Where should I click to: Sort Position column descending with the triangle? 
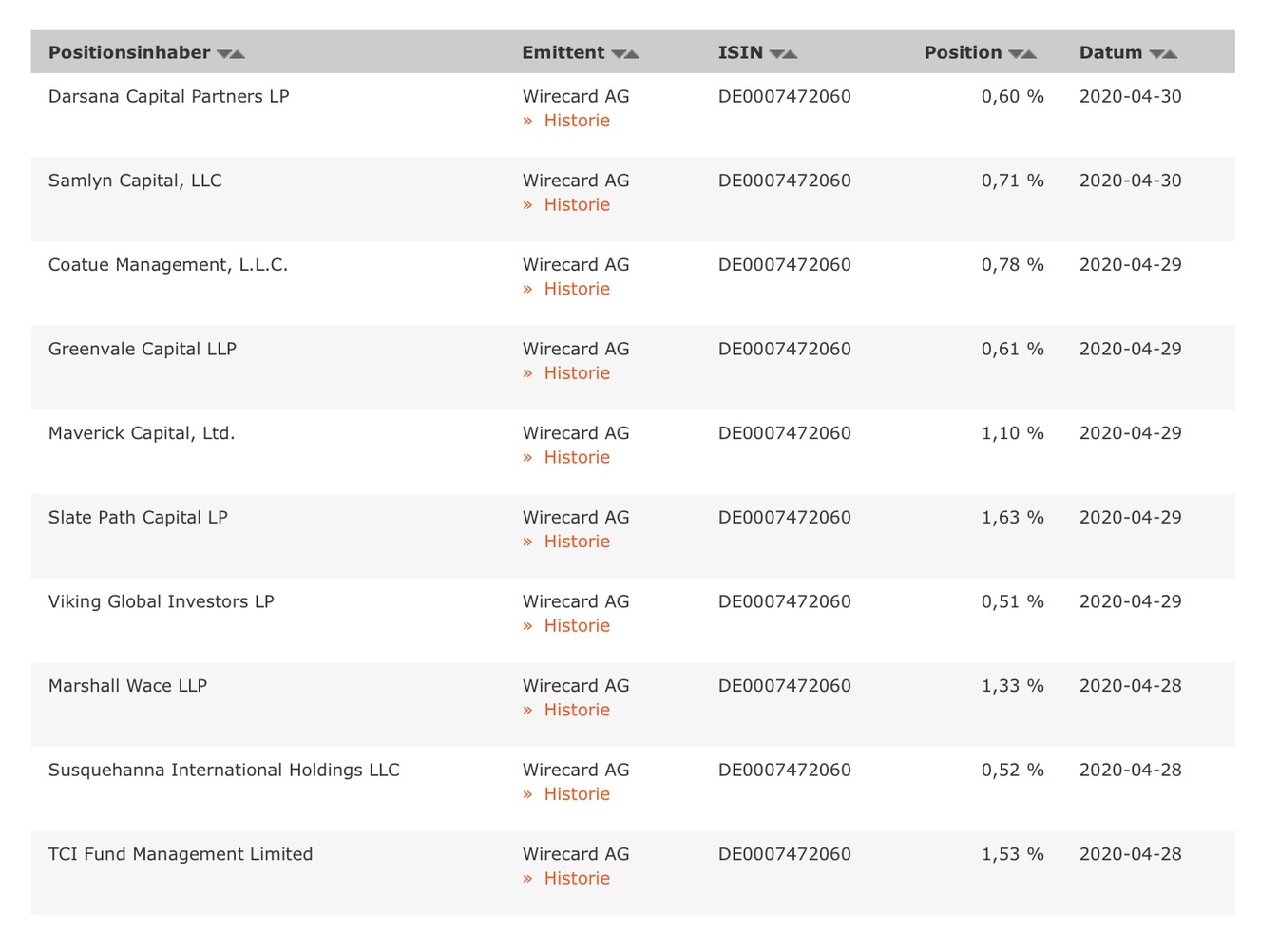tap(1018, 54)
